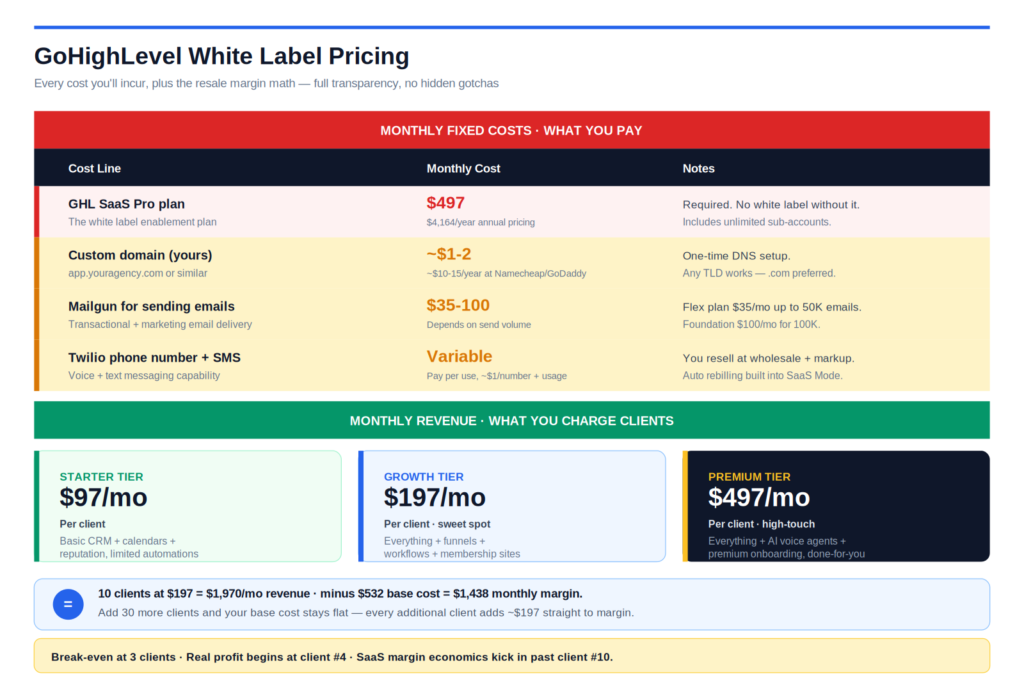
Task: Click the $497 monthly cost value
Action: 445,203
